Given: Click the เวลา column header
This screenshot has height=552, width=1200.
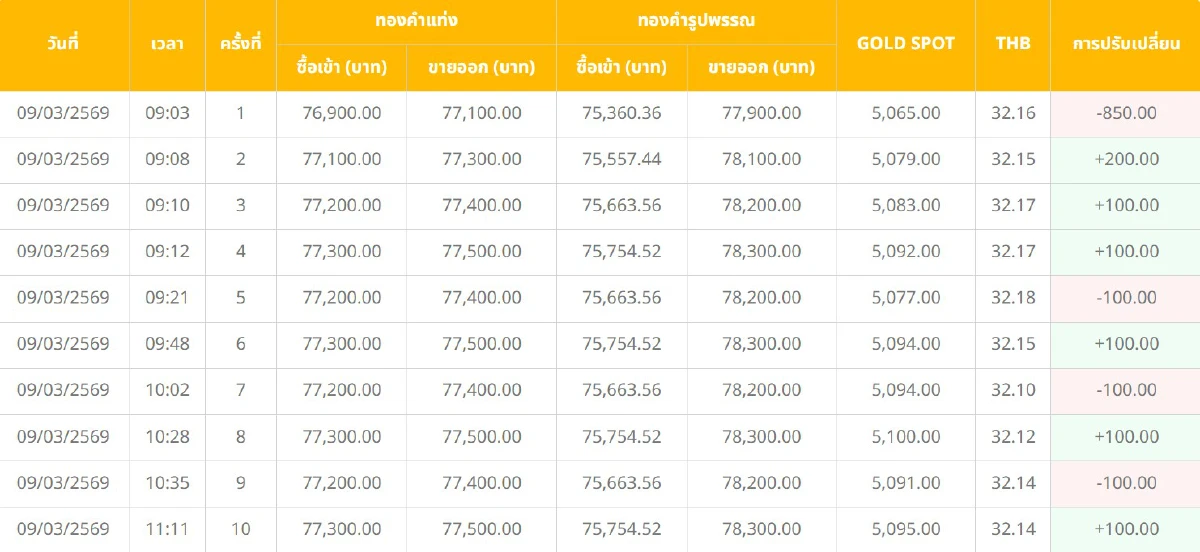Looking at the screenshot, I should point(167,44).
